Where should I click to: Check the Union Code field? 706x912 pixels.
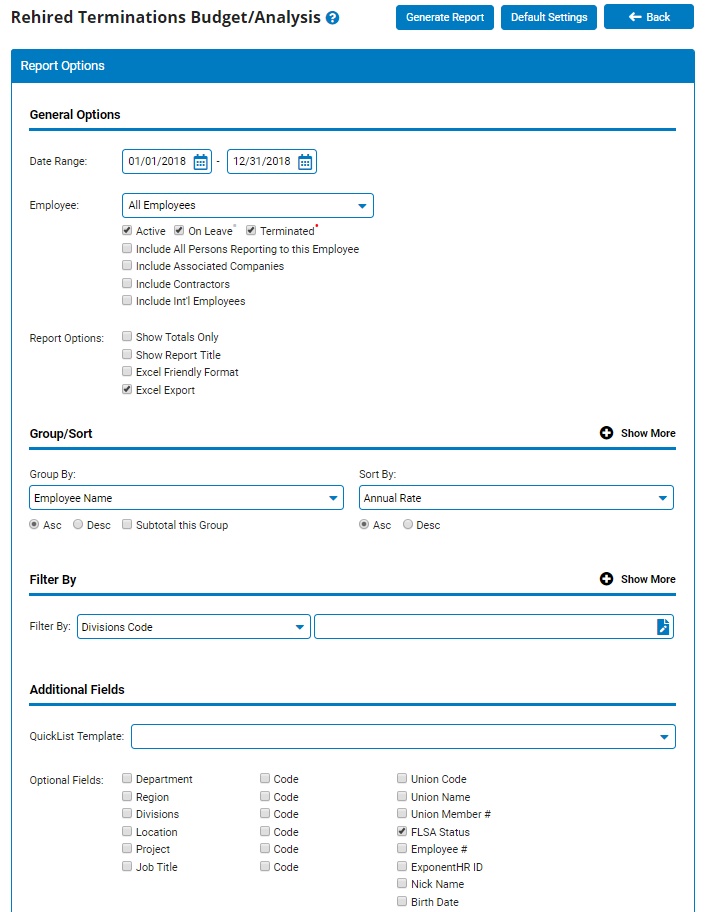402,778
